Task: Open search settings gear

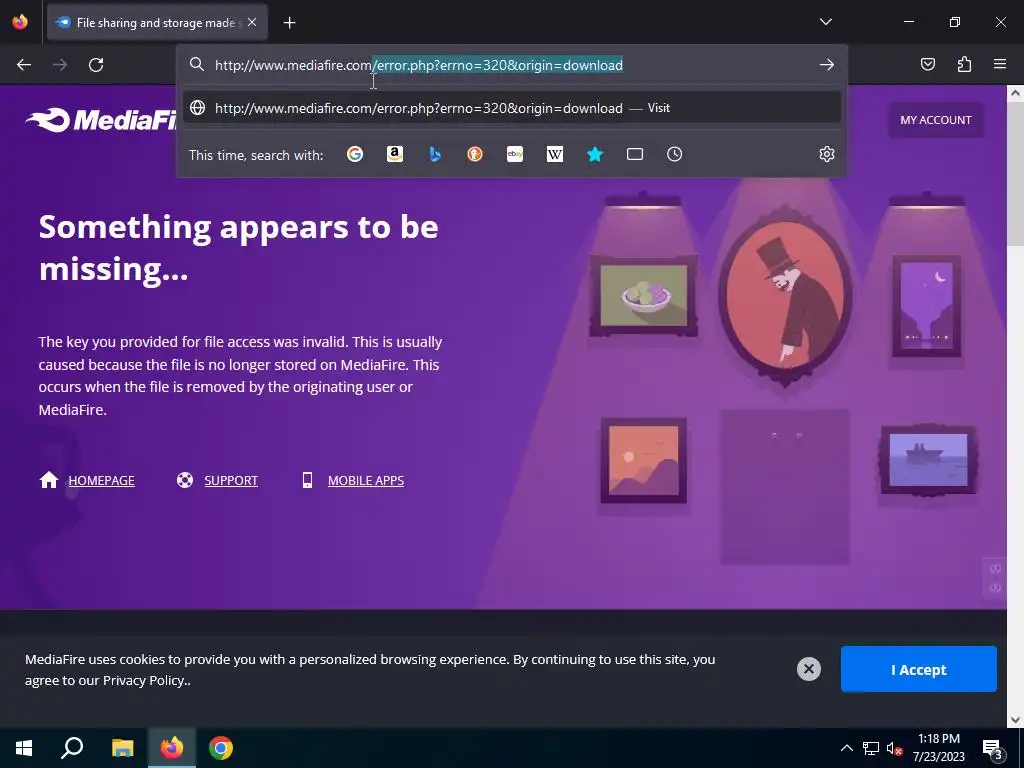Action: (x=827, y=154)
